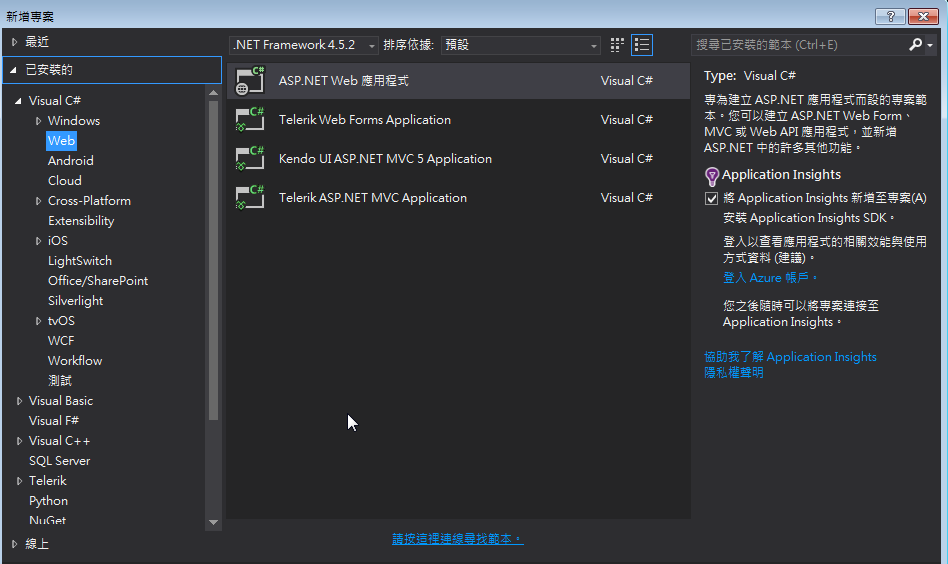
Task: Switch to small icons grid view
Action: pyautogui.click(x=617, y=45)
